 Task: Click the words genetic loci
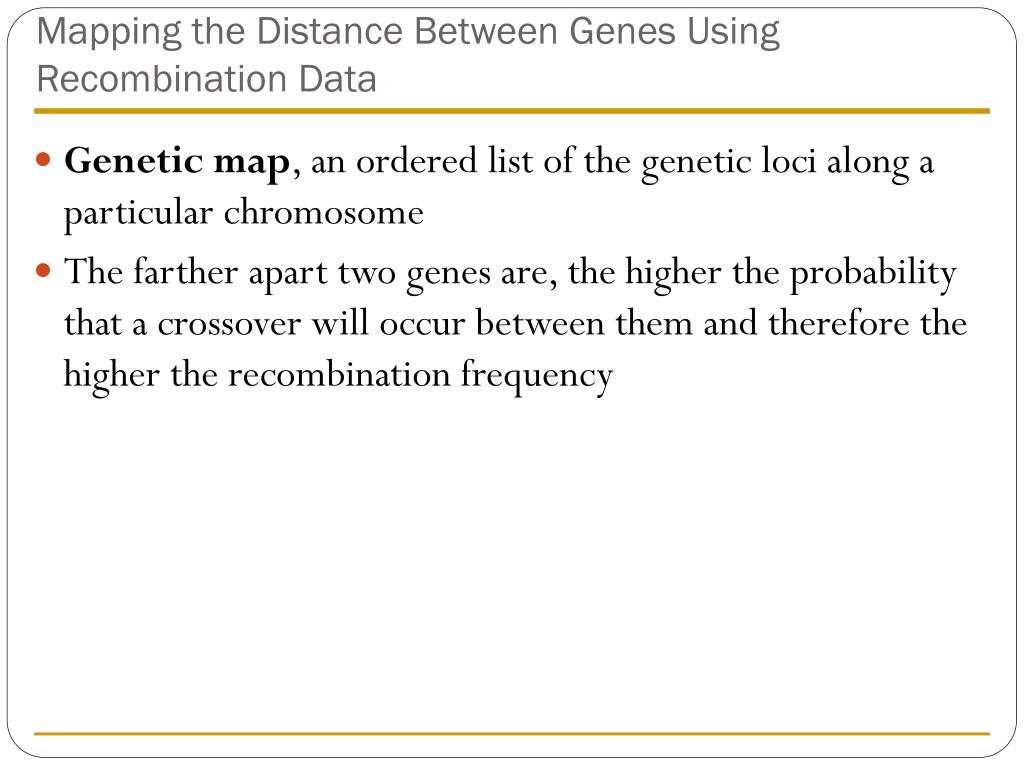click(x=728, y=163)
